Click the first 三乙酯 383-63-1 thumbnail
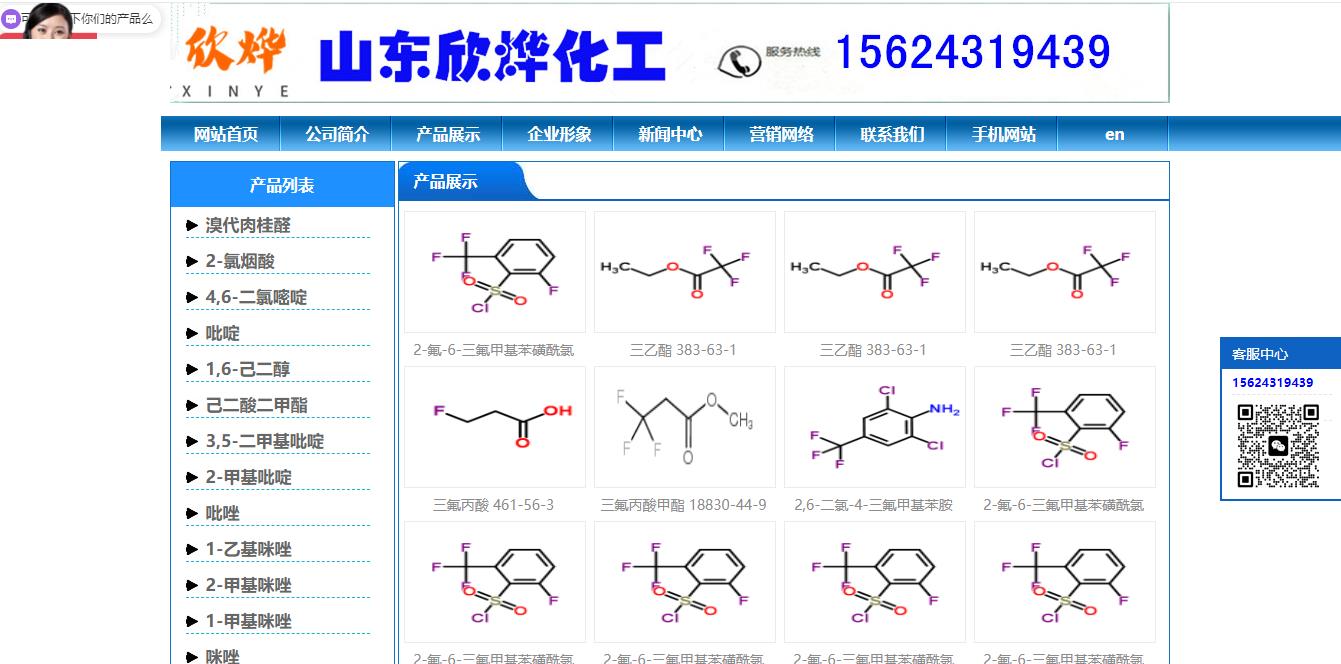The height and width of the screenshot is (664, 1341). click(684, 270)
